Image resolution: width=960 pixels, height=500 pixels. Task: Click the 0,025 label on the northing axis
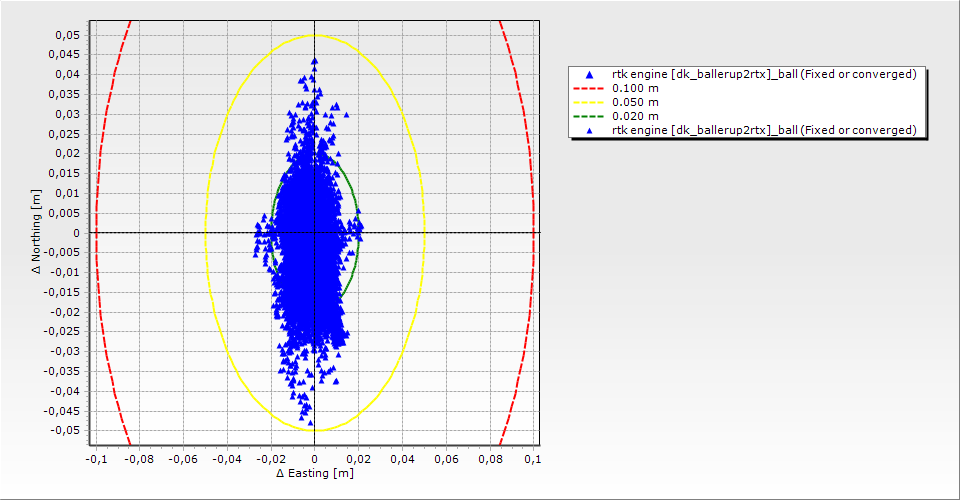[x=64, y=134]
